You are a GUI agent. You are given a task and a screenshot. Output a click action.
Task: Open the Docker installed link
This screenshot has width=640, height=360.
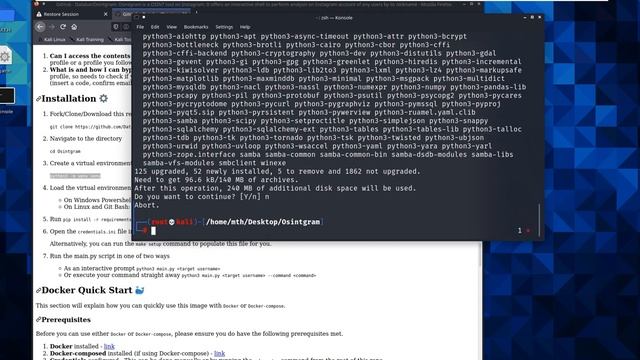pyautogui.click(x=109, y=346)
